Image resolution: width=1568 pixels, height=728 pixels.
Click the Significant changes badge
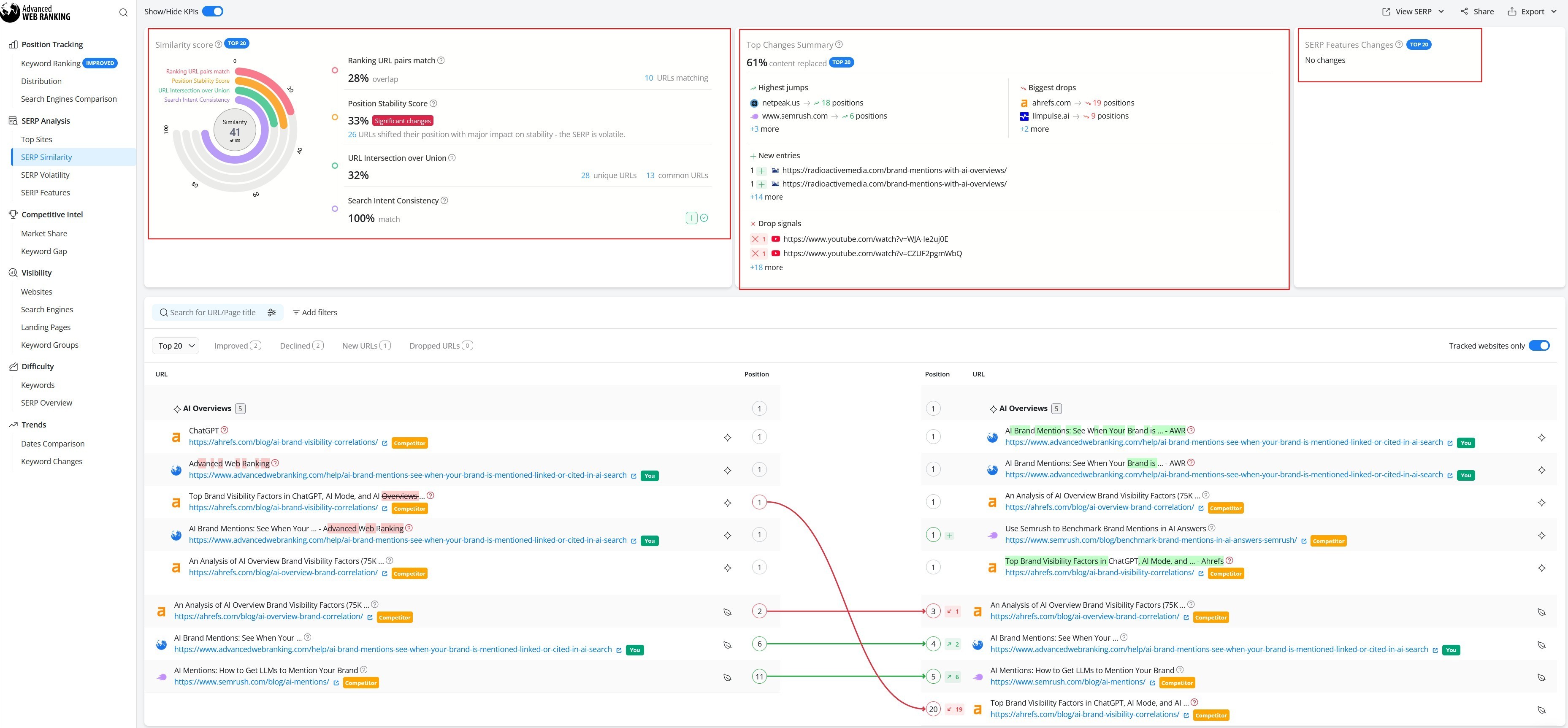(x=402, y=121)
